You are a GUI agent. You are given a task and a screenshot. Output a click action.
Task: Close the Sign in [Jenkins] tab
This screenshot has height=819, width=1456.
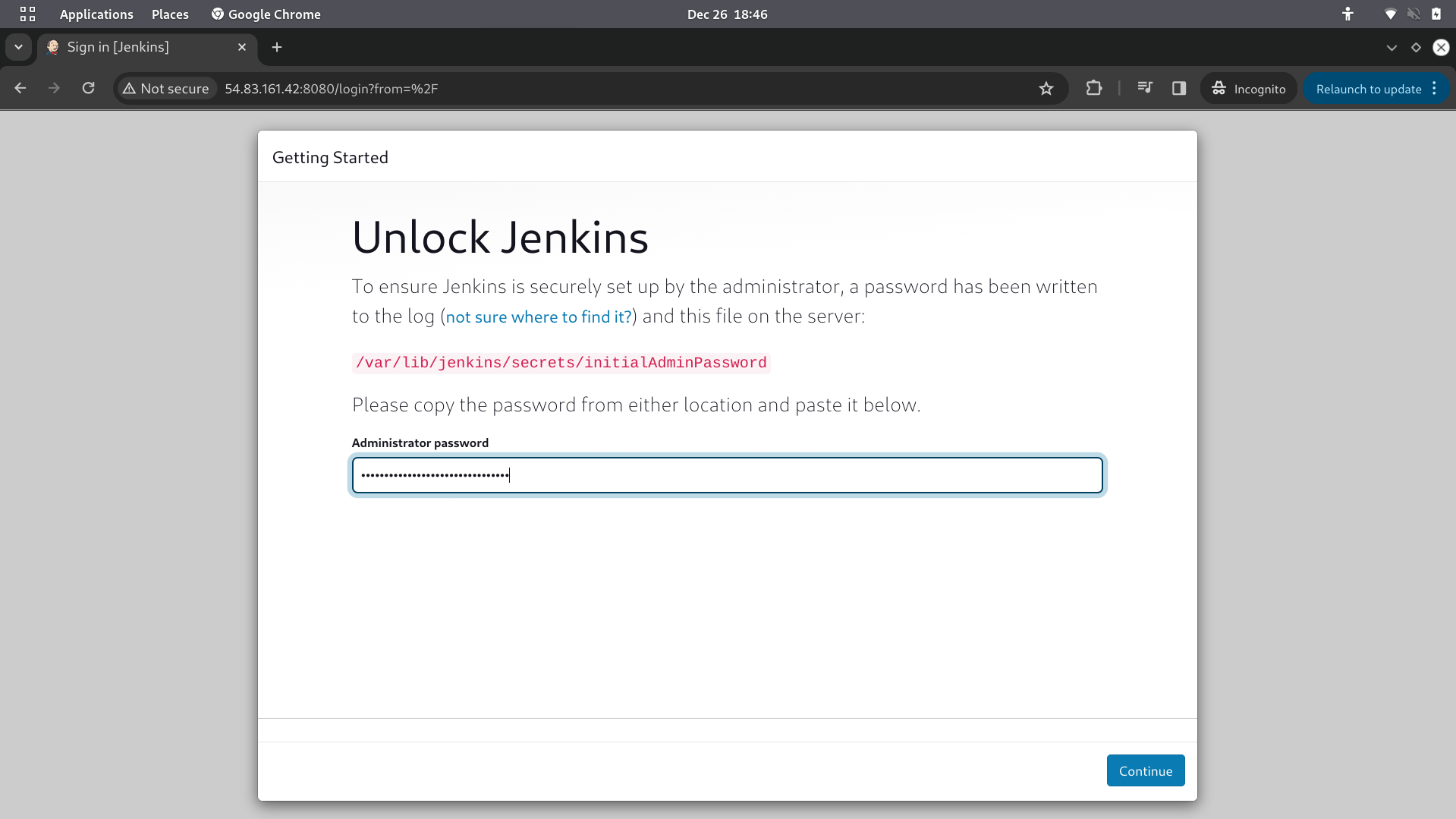242,47
